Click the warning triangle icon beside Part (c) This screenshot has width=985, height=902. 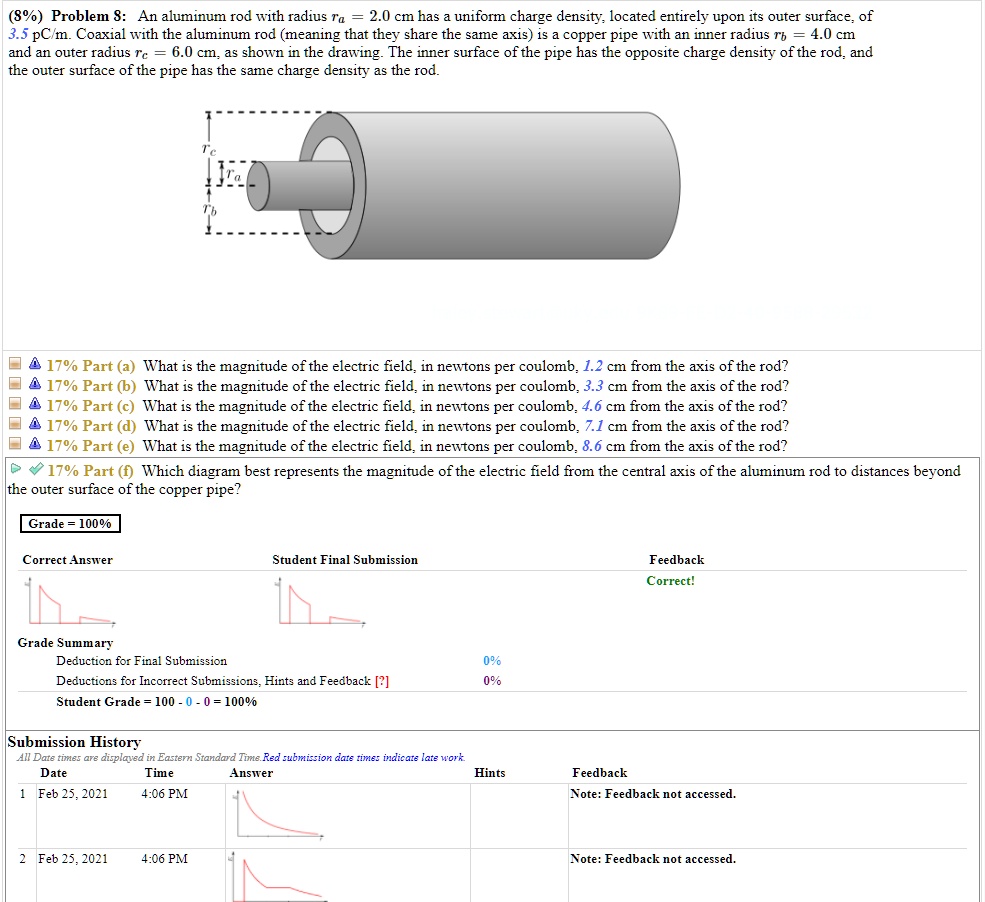(x=34, y=404)
